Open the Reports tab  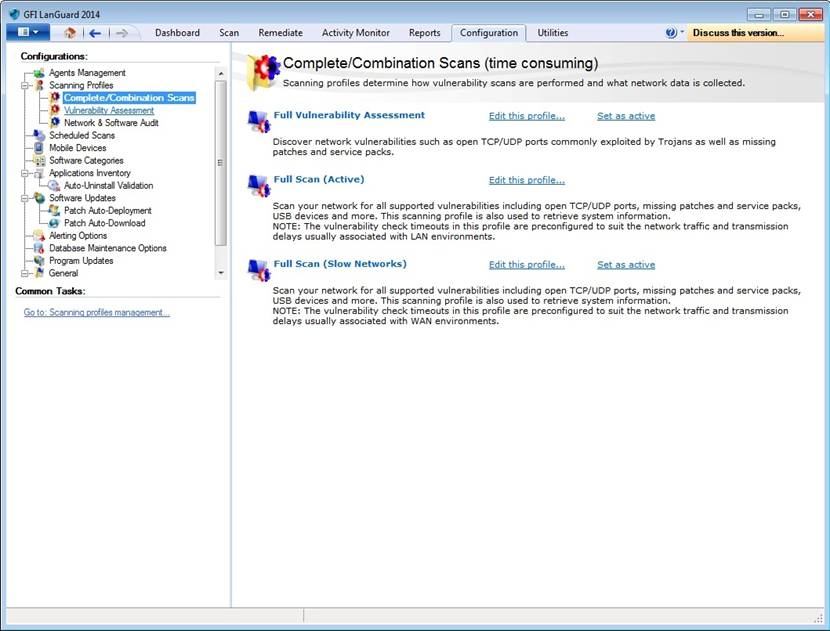[425, 33]
